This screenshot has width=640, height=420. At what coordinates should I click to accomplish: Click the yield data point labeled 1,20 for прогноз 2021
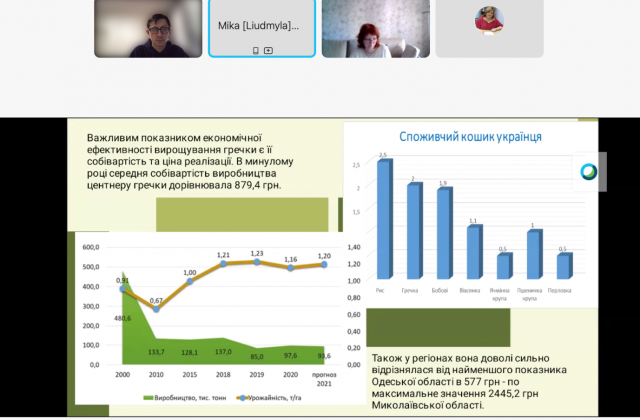[324, 264]
